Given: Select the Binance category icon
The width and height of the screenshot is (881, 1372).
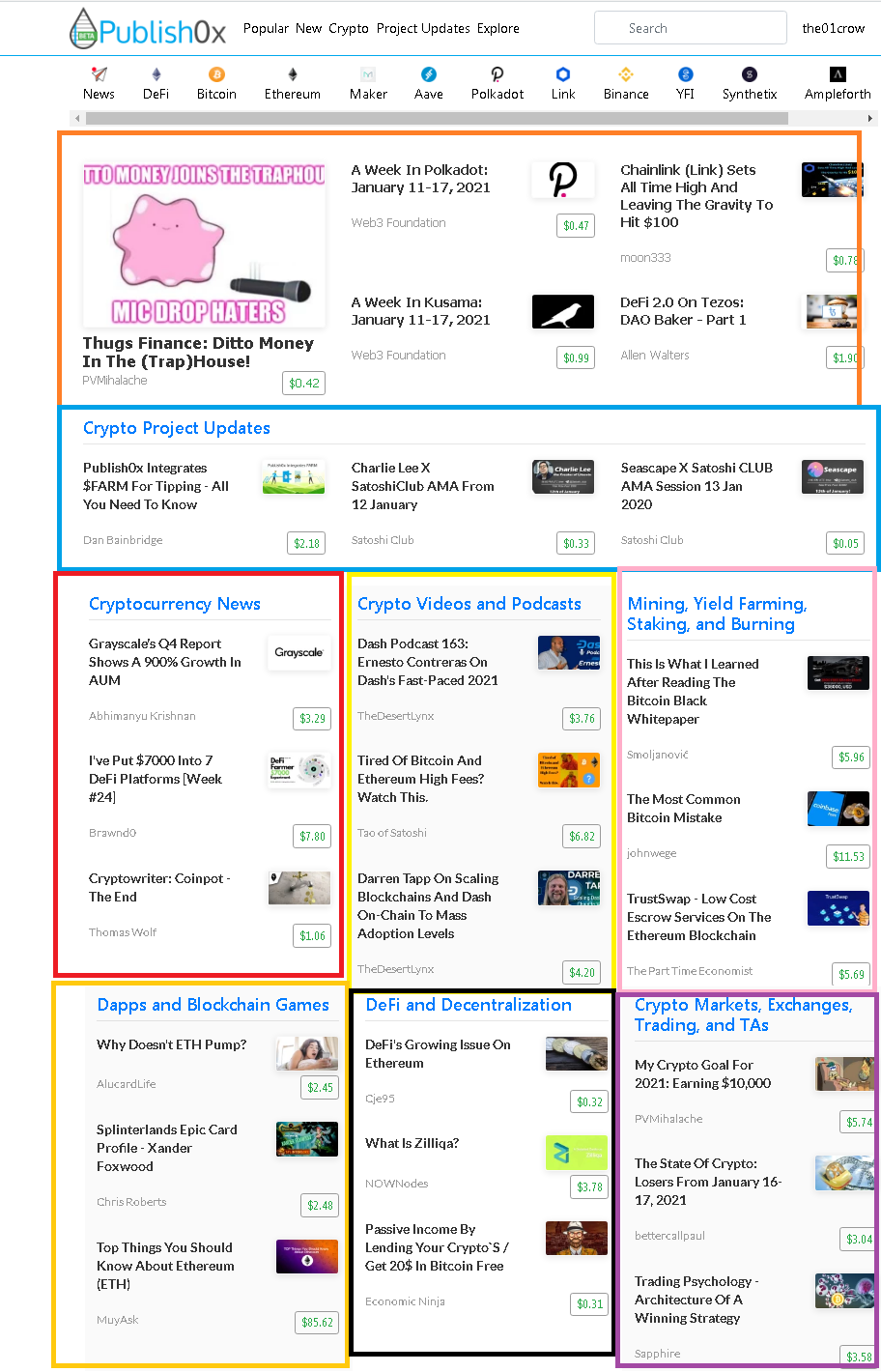Looking at the screenshot, I should click(626, 74).
